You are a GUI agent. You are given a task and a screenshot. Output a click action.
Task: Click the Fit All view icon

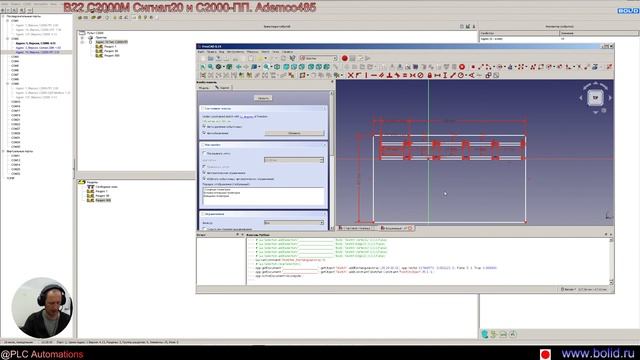coord(203,67)
